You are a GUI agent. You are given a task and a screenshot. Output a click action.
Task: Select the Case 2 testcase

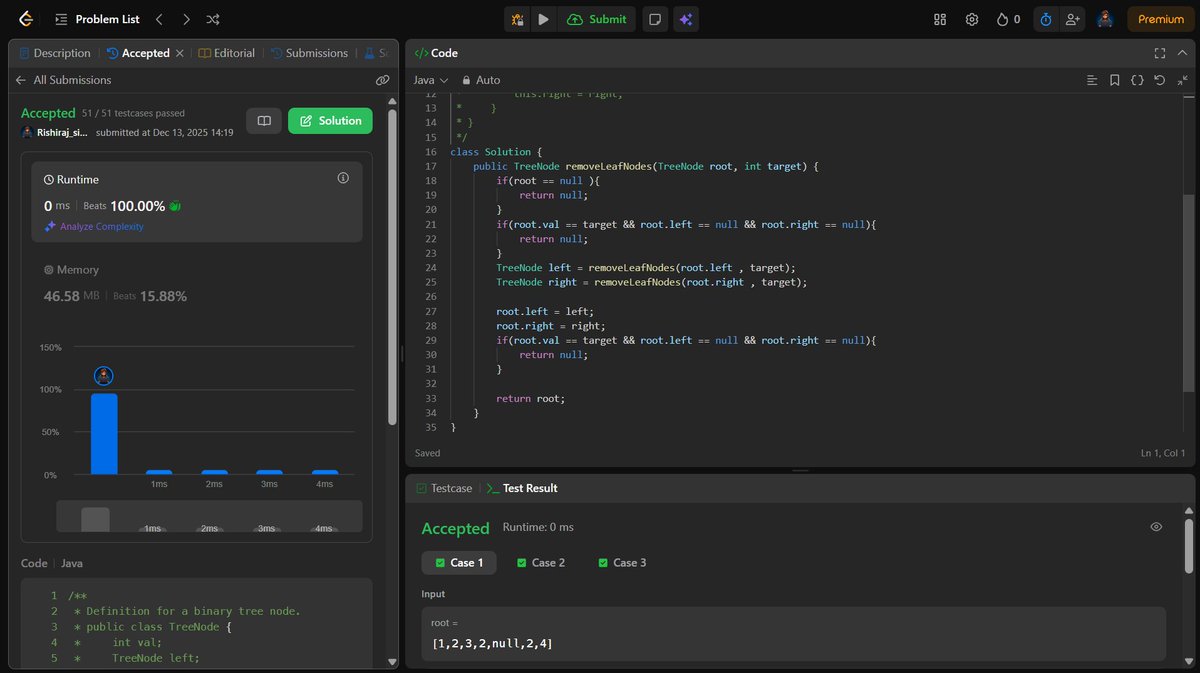tap(541, 562)
